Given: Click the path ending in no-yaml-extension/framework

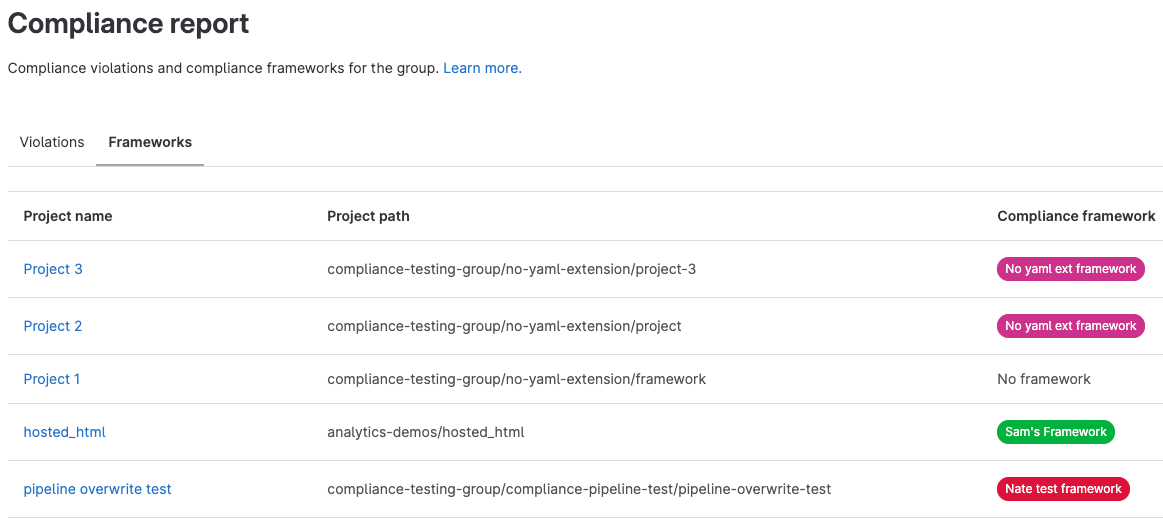Looking at the screenshot, I should [x=516, y=379].
